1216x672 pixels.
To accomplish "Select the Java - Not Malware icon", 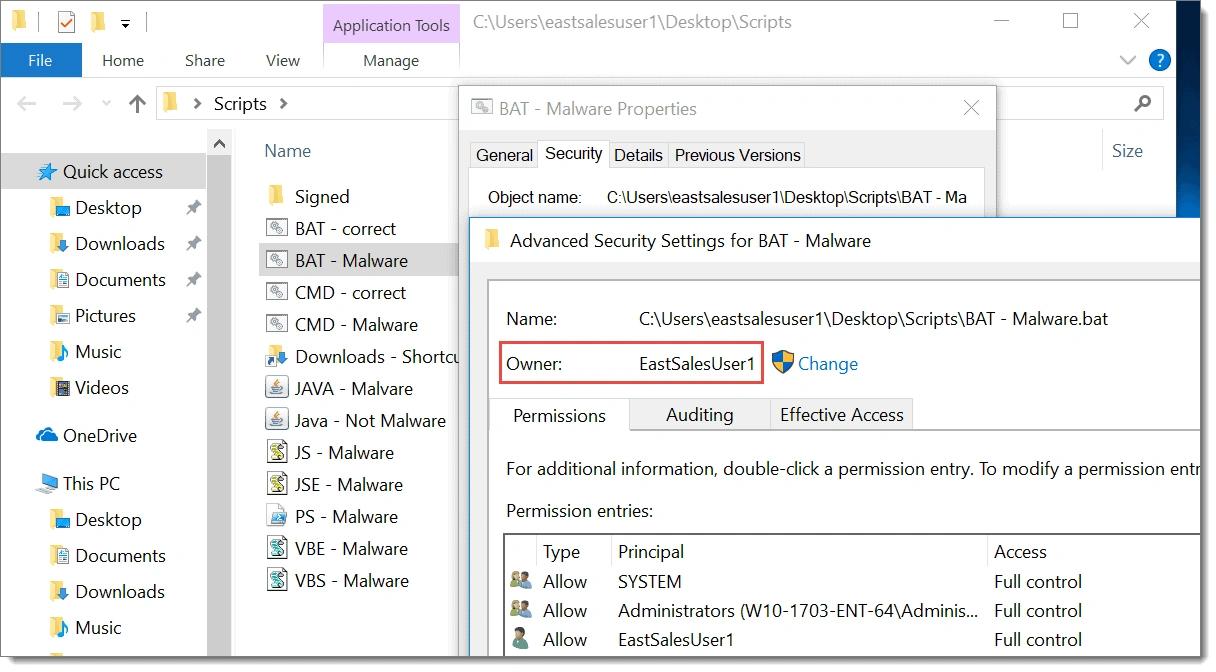I will click(x=277, y=420).
